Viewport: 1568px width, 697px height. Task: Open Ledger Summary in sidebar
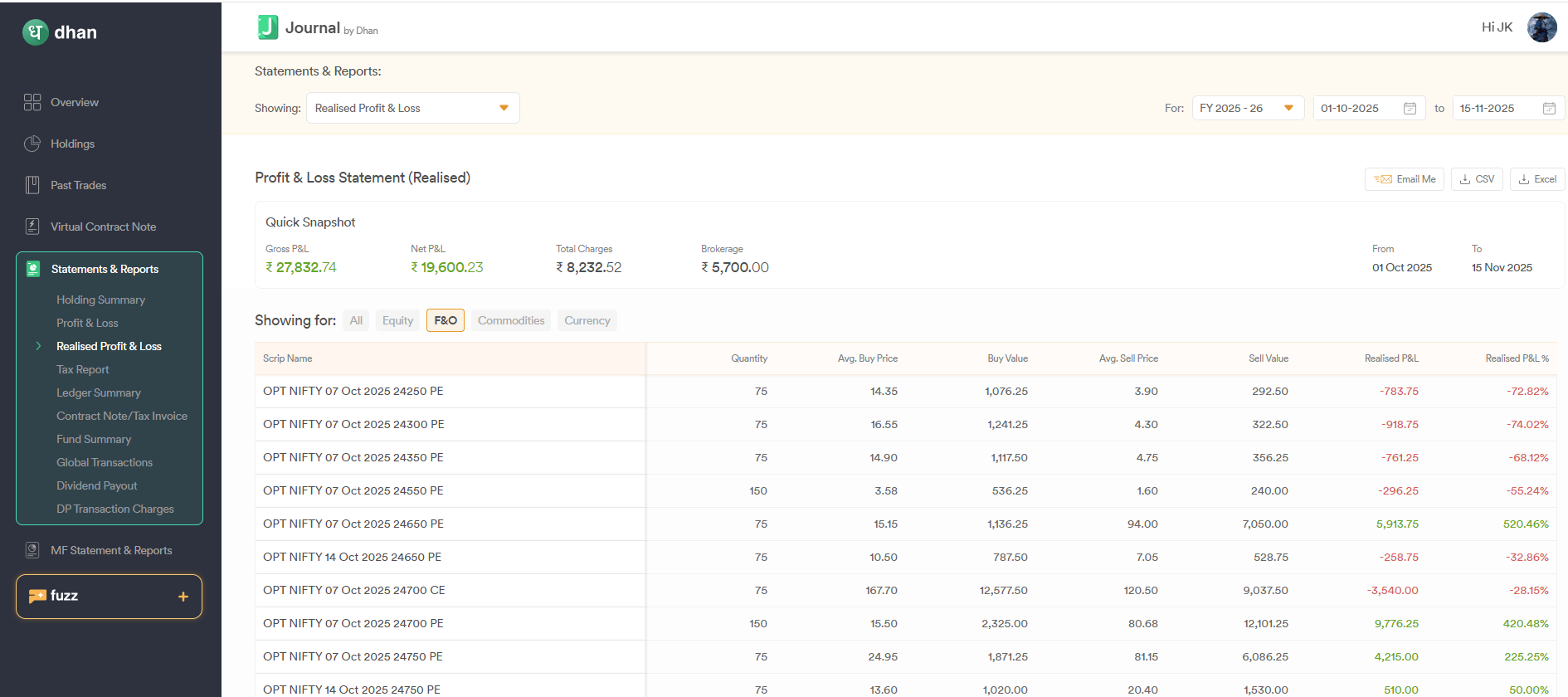point(99,392)
